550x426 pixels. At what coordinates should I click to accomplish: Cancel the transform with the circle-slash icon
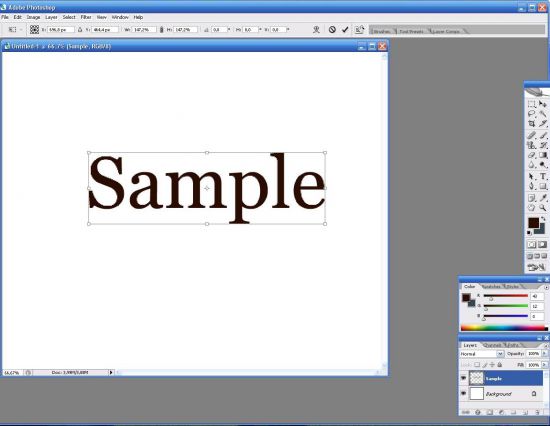(x=332, y=30)
